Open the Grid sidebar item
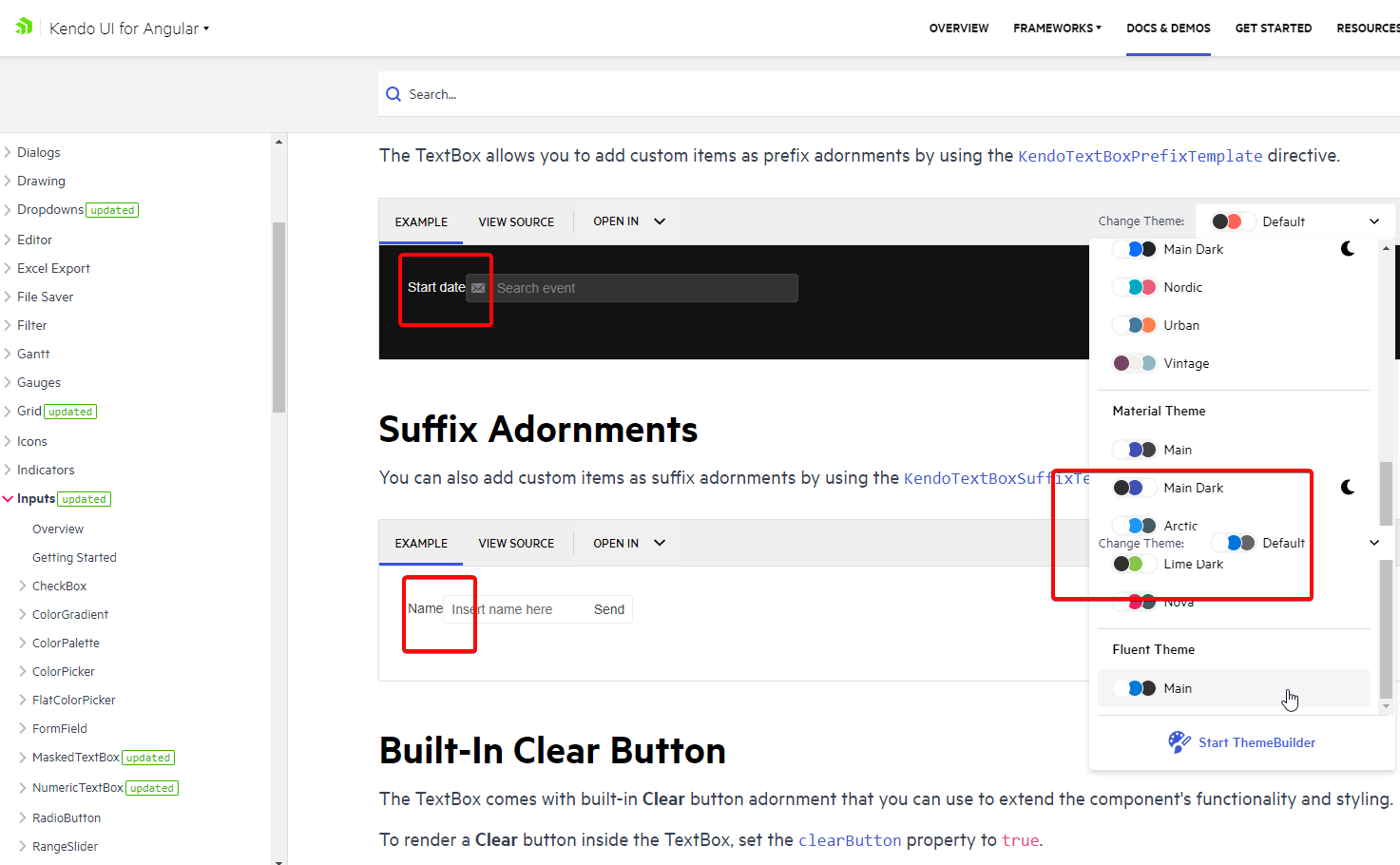 click(x=29, y=411)
